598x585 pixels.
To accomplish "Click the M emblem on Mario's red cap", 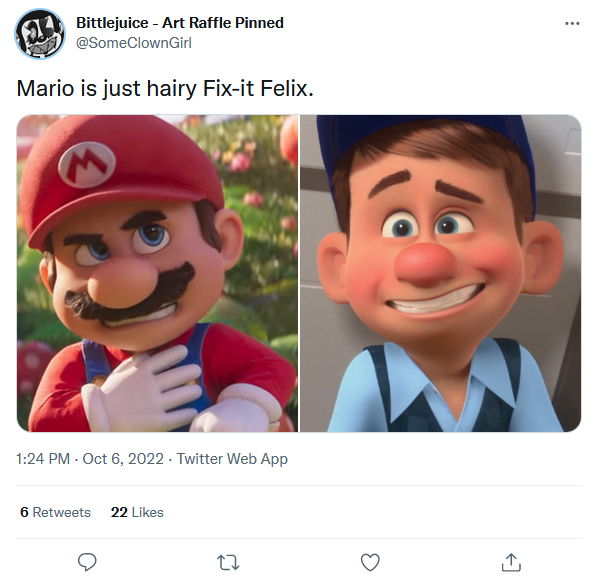I will click(x=87, y=164).
